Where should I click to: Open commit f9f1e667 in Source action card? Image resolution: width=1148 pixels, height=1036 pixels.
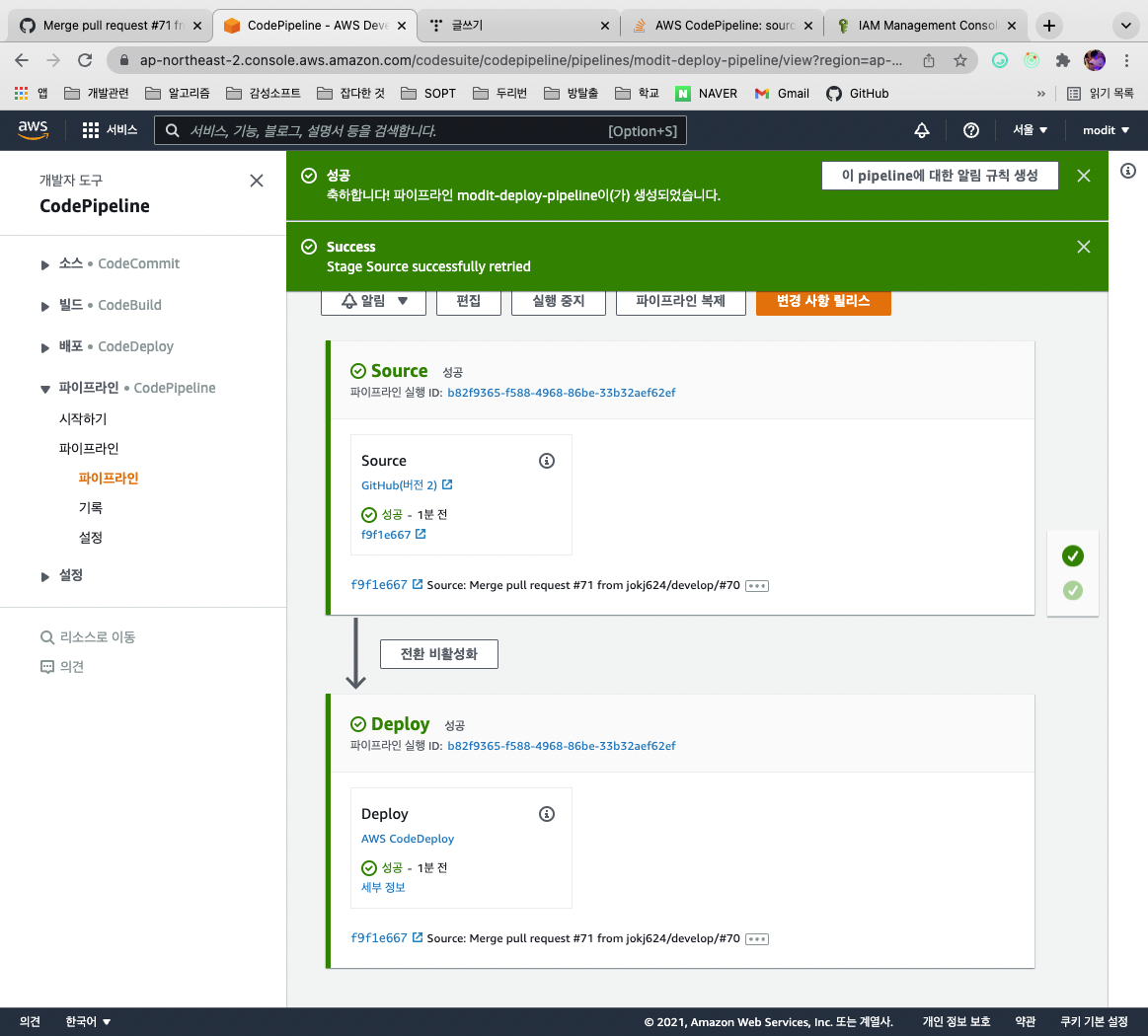(x=393, y=534)
